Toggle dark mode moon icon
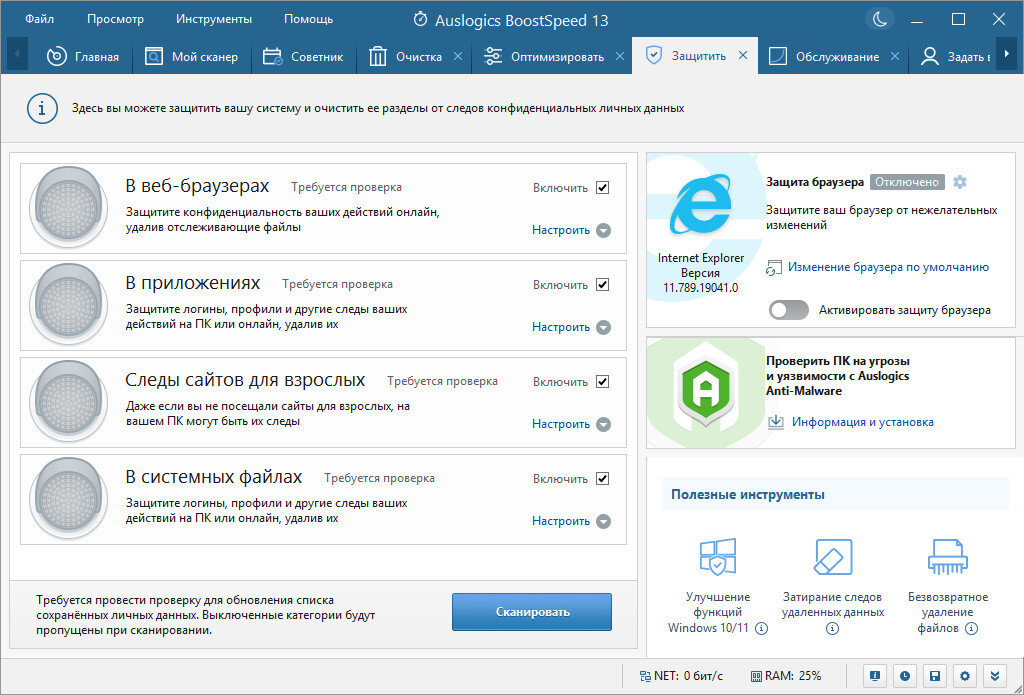The height and width of the screenshot is (695, 1024). coord(880,20)
